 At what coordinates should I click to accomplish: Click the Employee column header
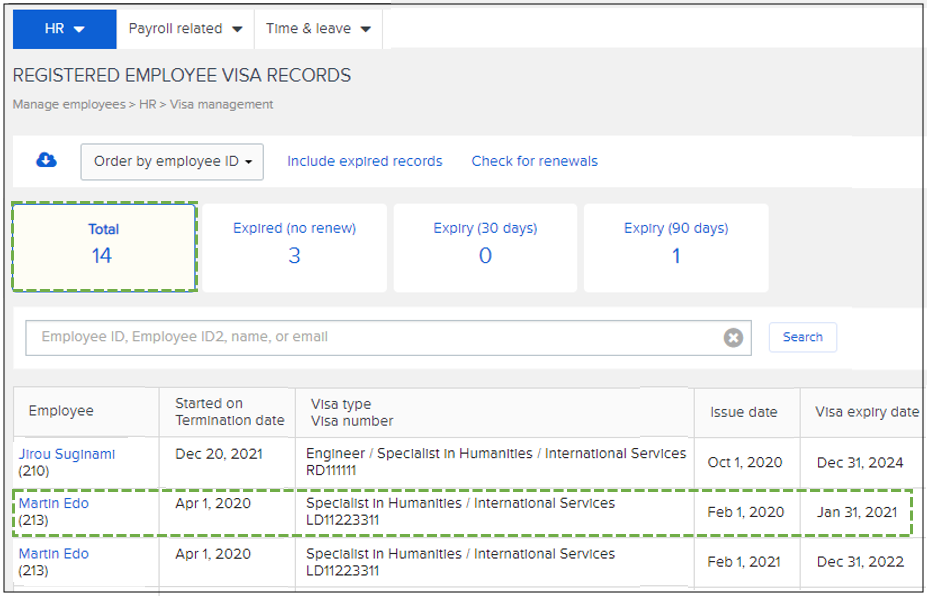pyautogui.click(x=61, y=412)
